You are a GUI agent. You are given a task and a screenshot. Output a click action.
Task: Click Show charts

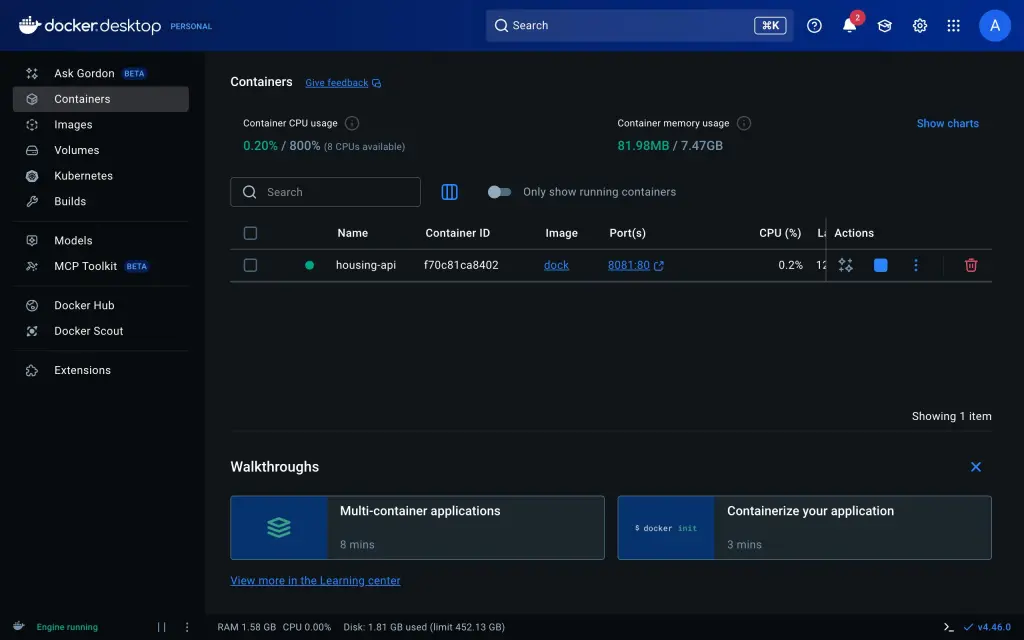[x=947, y=123]
